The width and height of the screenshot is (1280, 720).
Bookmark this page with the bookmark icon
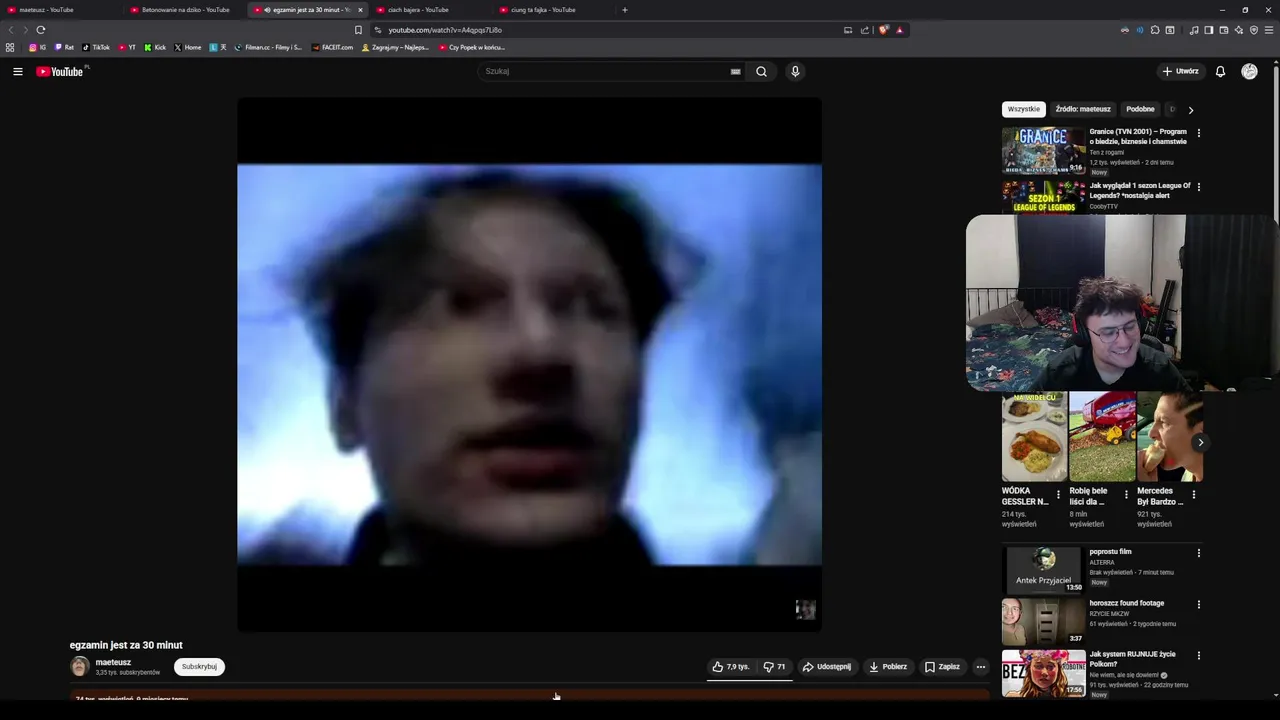click(358, 30)
